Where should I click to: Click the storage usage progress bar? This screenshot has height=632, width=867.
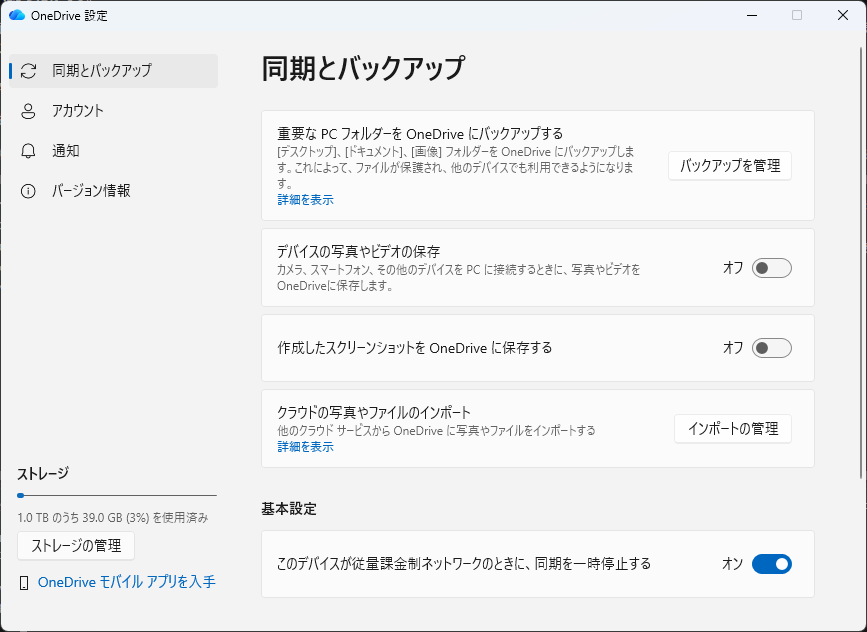point(117,495)
